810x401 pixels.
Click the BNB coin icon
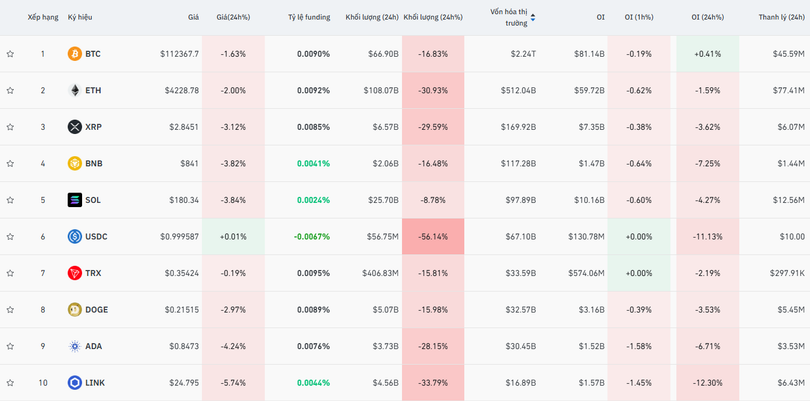(x=74, y=163)
